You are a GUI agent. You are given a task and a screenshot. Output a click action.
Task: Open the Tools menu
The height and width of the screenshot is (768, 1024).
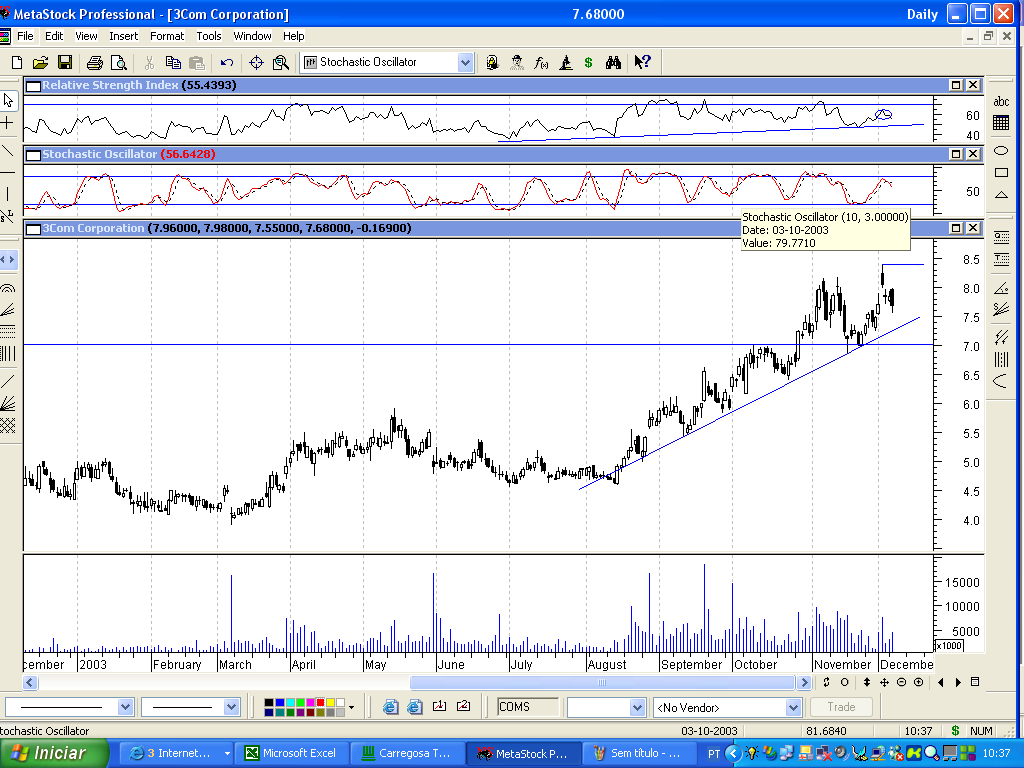point(209,36)
